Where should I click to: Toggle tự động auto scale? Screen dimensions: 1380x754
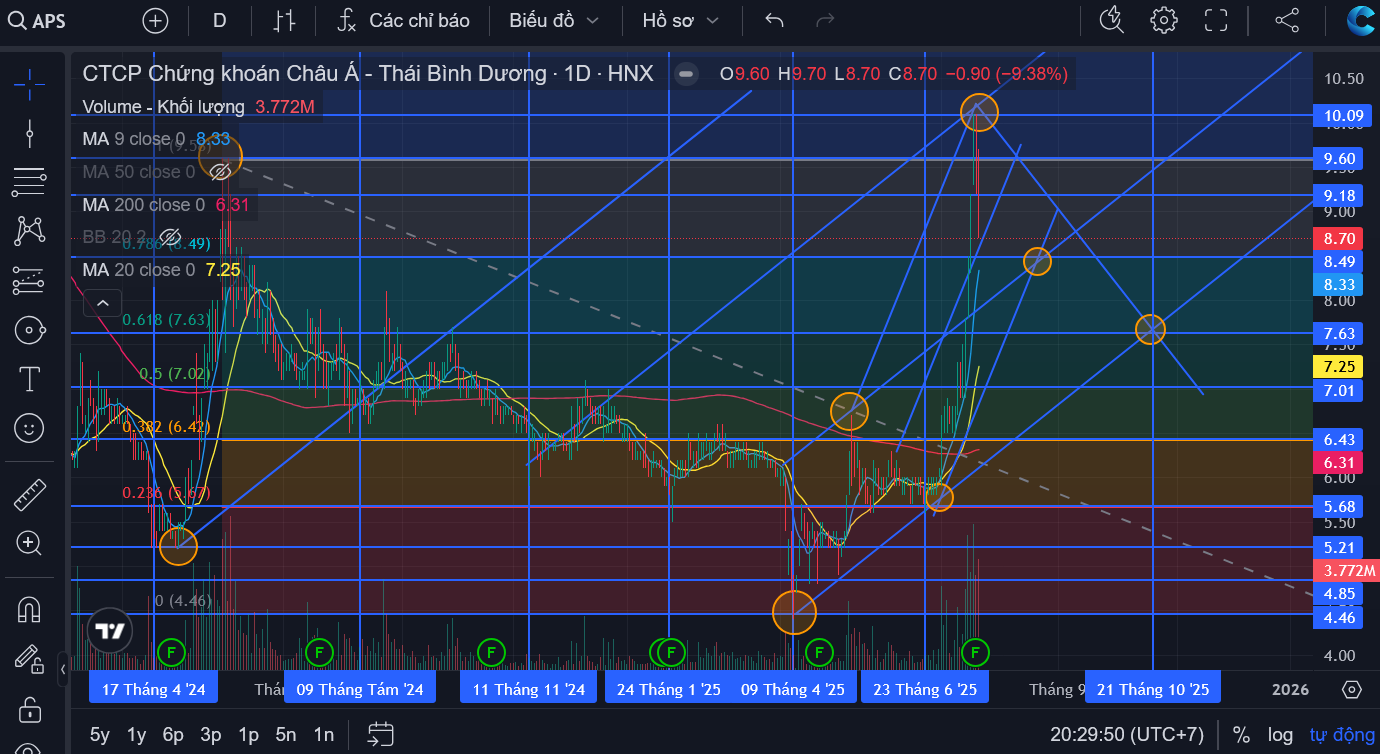pos(1342,735)
